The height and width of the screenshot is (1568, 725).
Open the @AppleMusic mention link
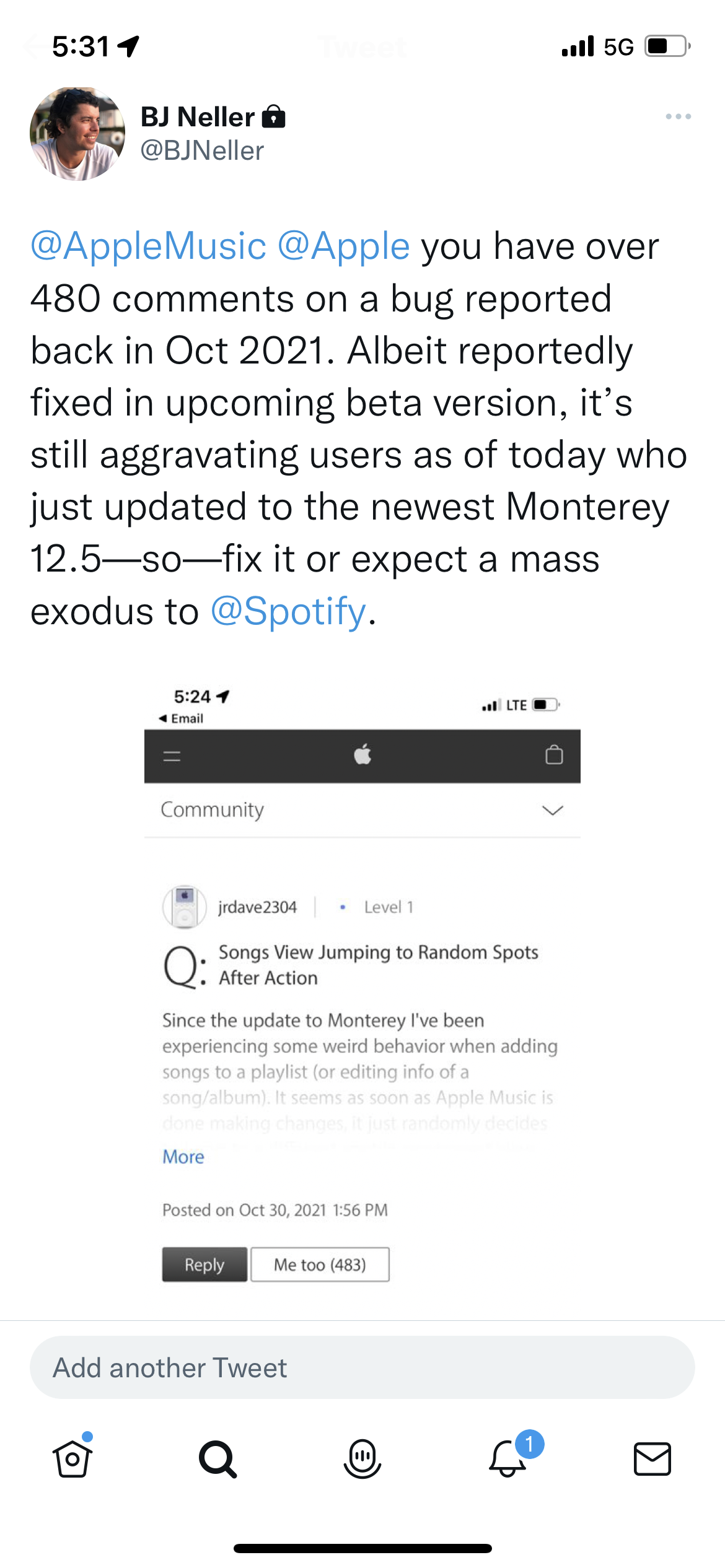click(x=149, y=246)
